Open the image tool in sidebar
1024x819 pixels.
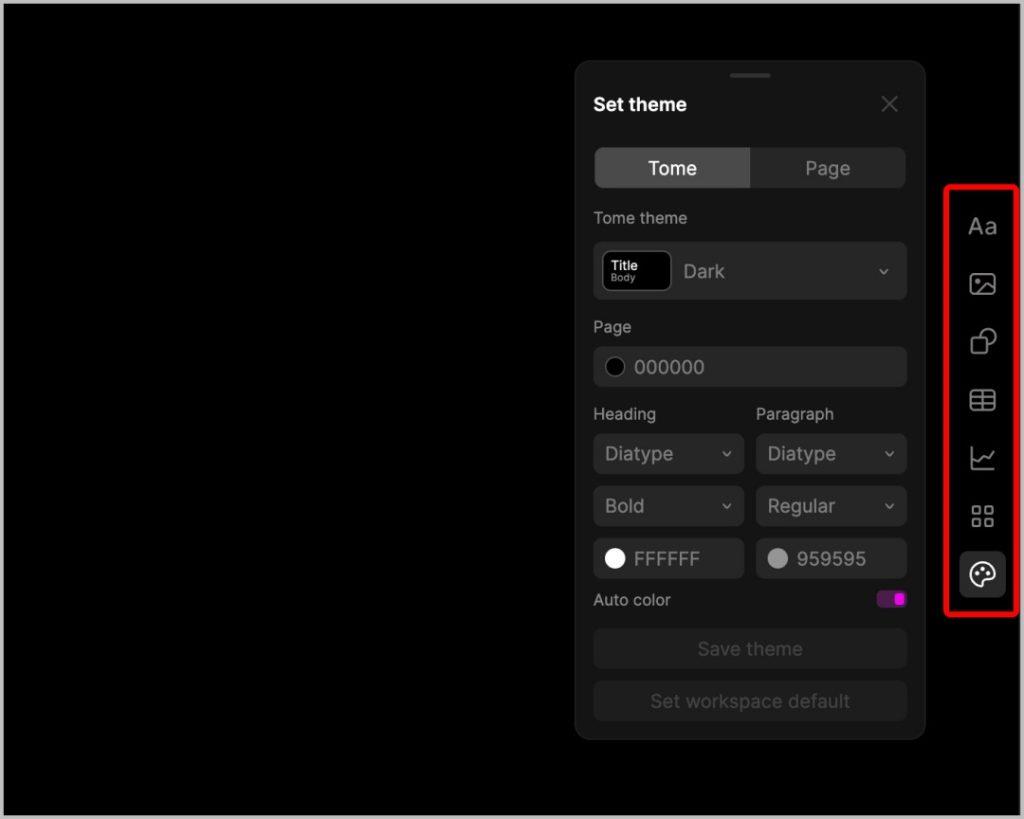[x=982, y=284]
